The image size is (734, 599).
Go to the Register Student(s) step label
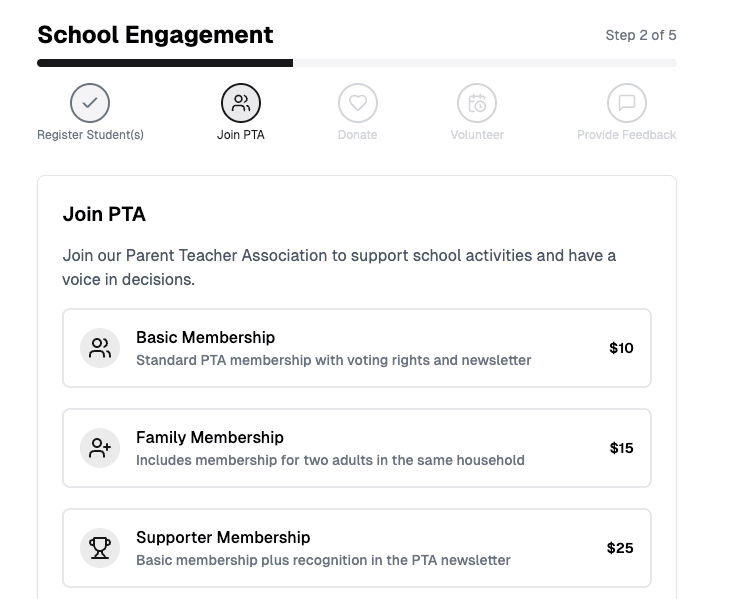coord(90,135)
